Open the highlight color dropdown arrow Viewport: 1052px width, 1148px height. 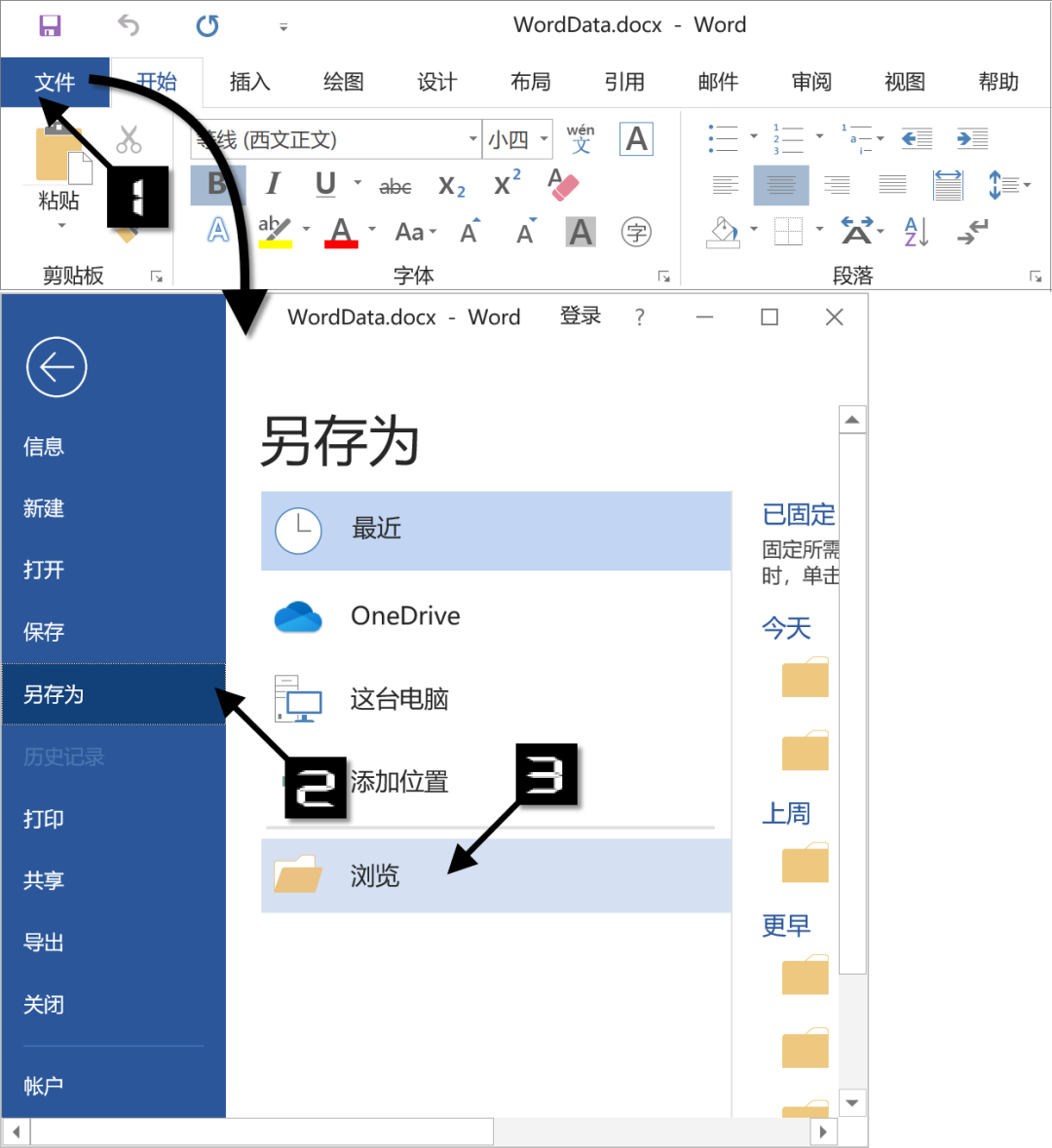(x=306, y=230)
